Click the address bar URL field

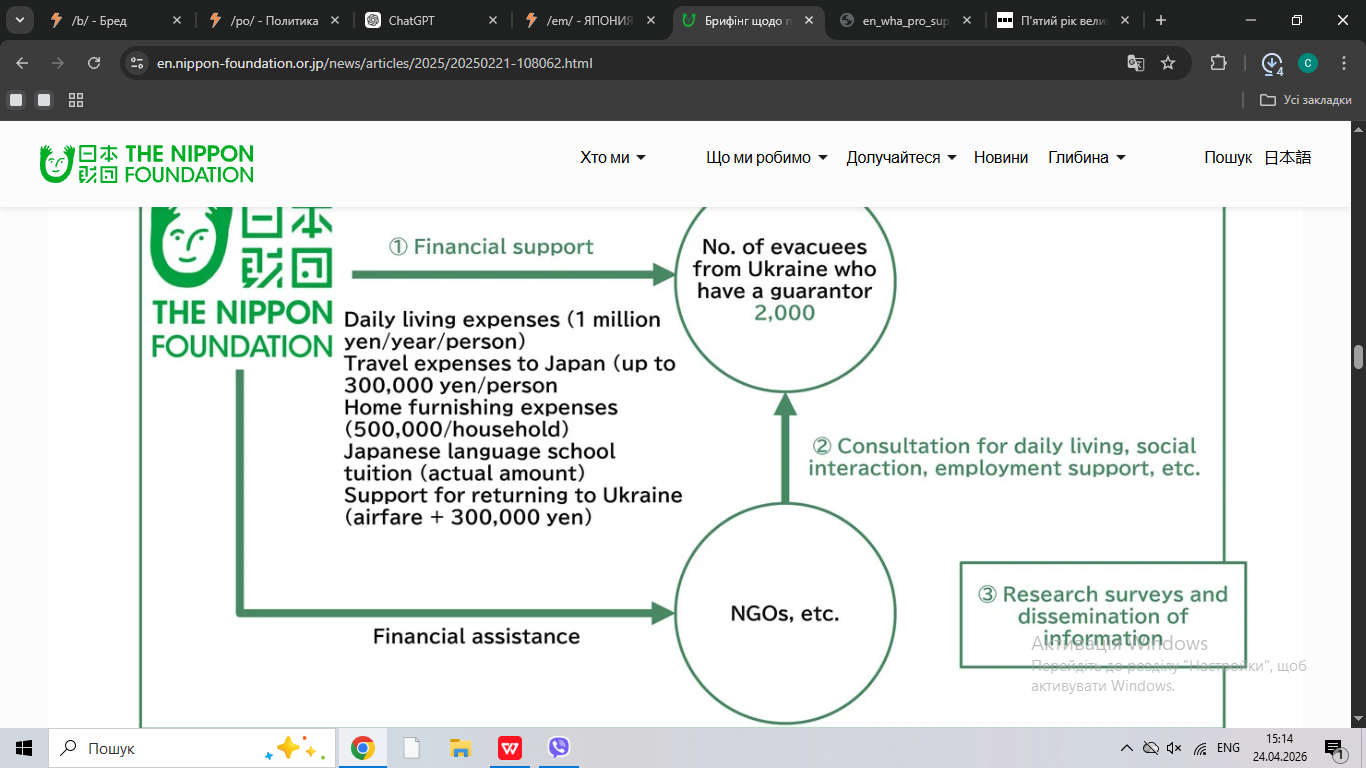pos(640,63)
